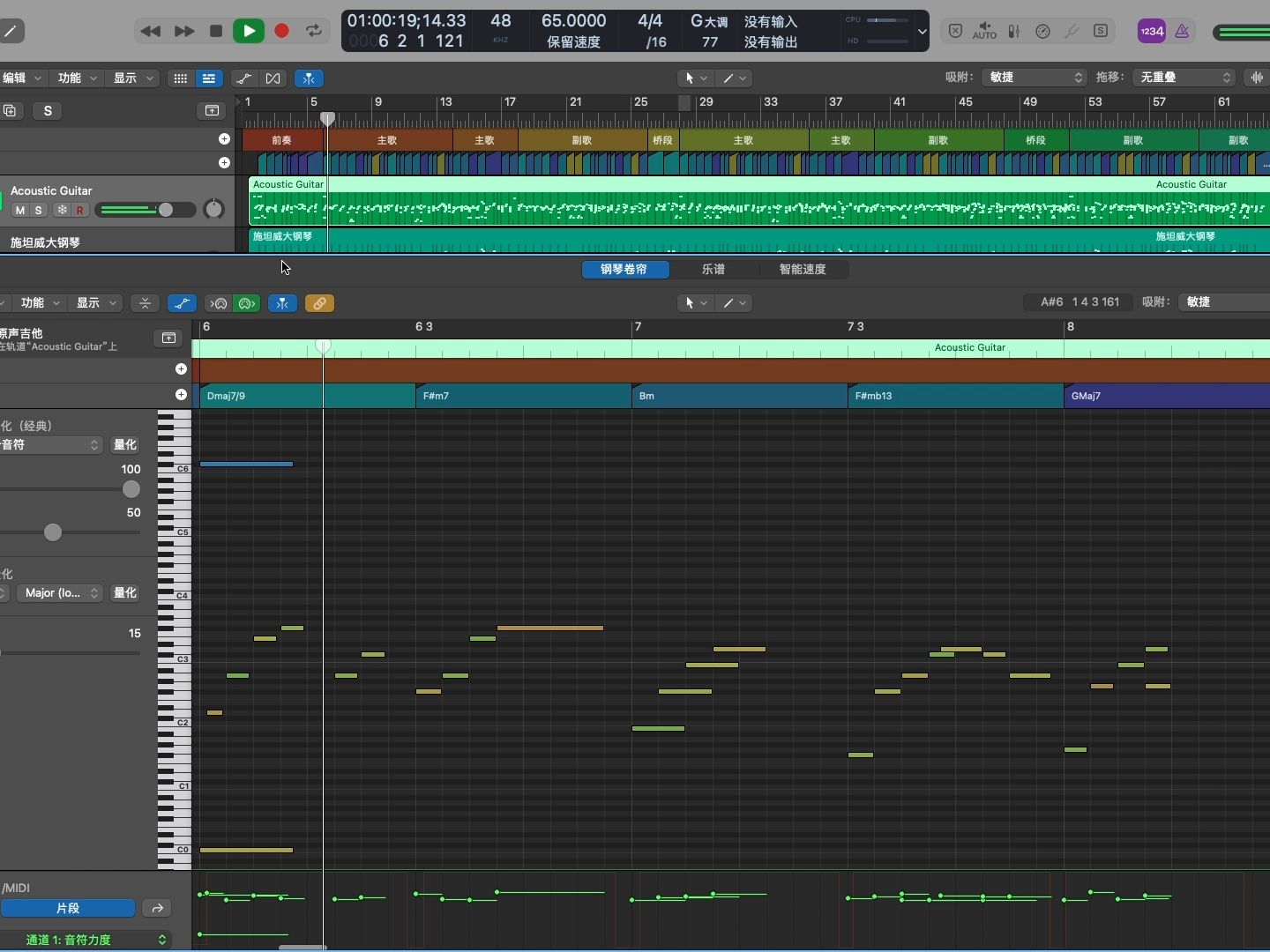Open the piano roll pointer tool menu
The image size is (1270, 952).
pos(696,303)
